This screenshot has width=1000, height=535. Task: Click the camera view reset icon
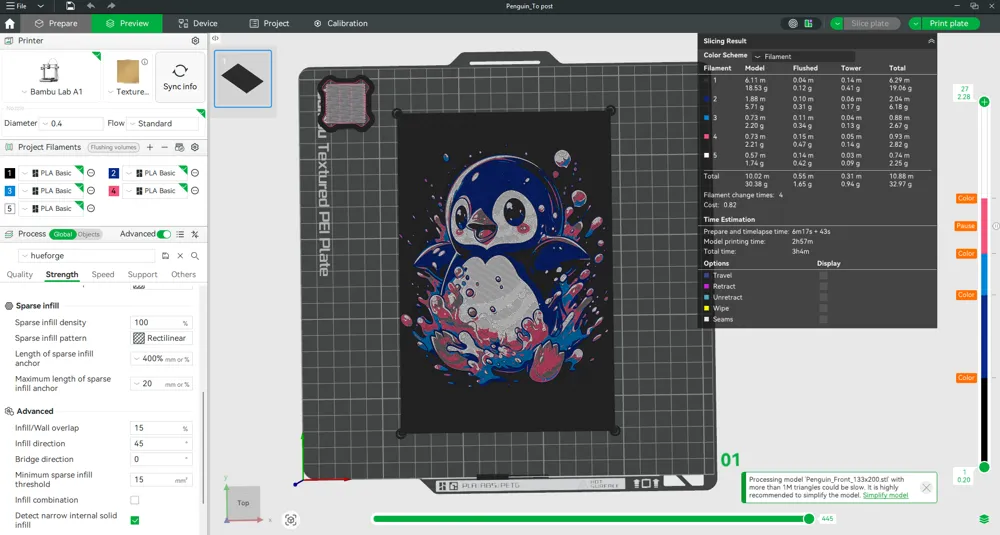click(x=291, y=520)
